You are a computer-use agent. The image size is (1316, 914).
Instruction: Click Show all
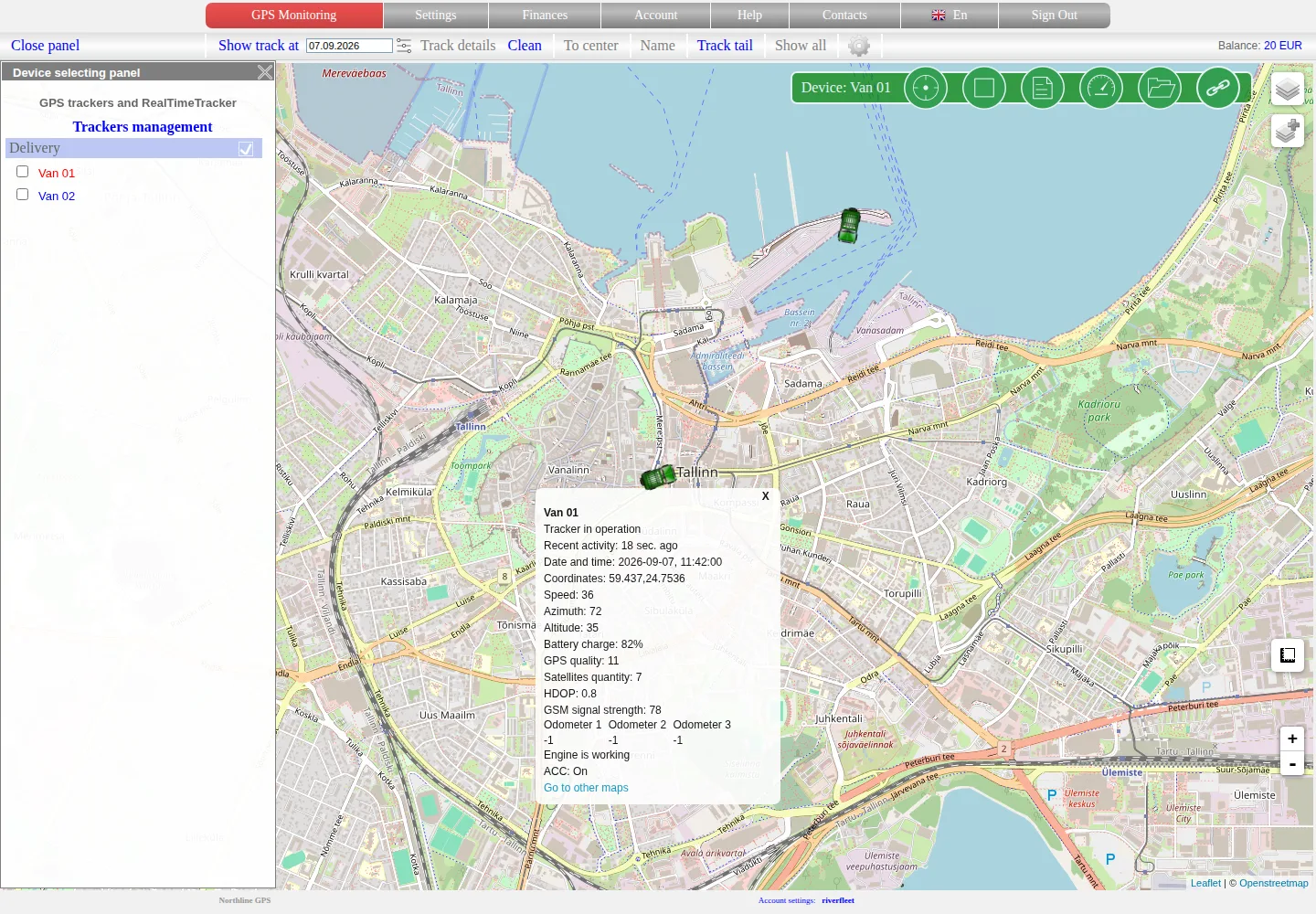click(x=801, y=46)
